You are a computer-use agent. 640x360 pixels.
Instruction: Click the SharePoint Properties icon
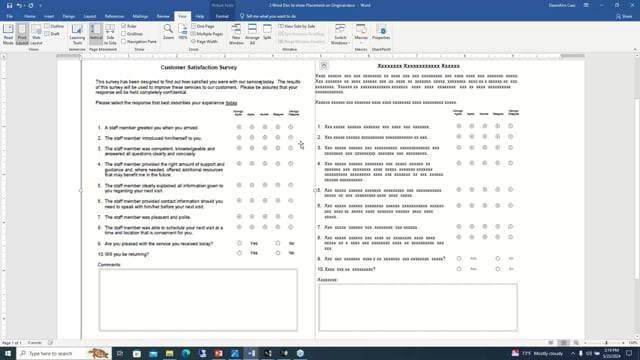[381, 32]
